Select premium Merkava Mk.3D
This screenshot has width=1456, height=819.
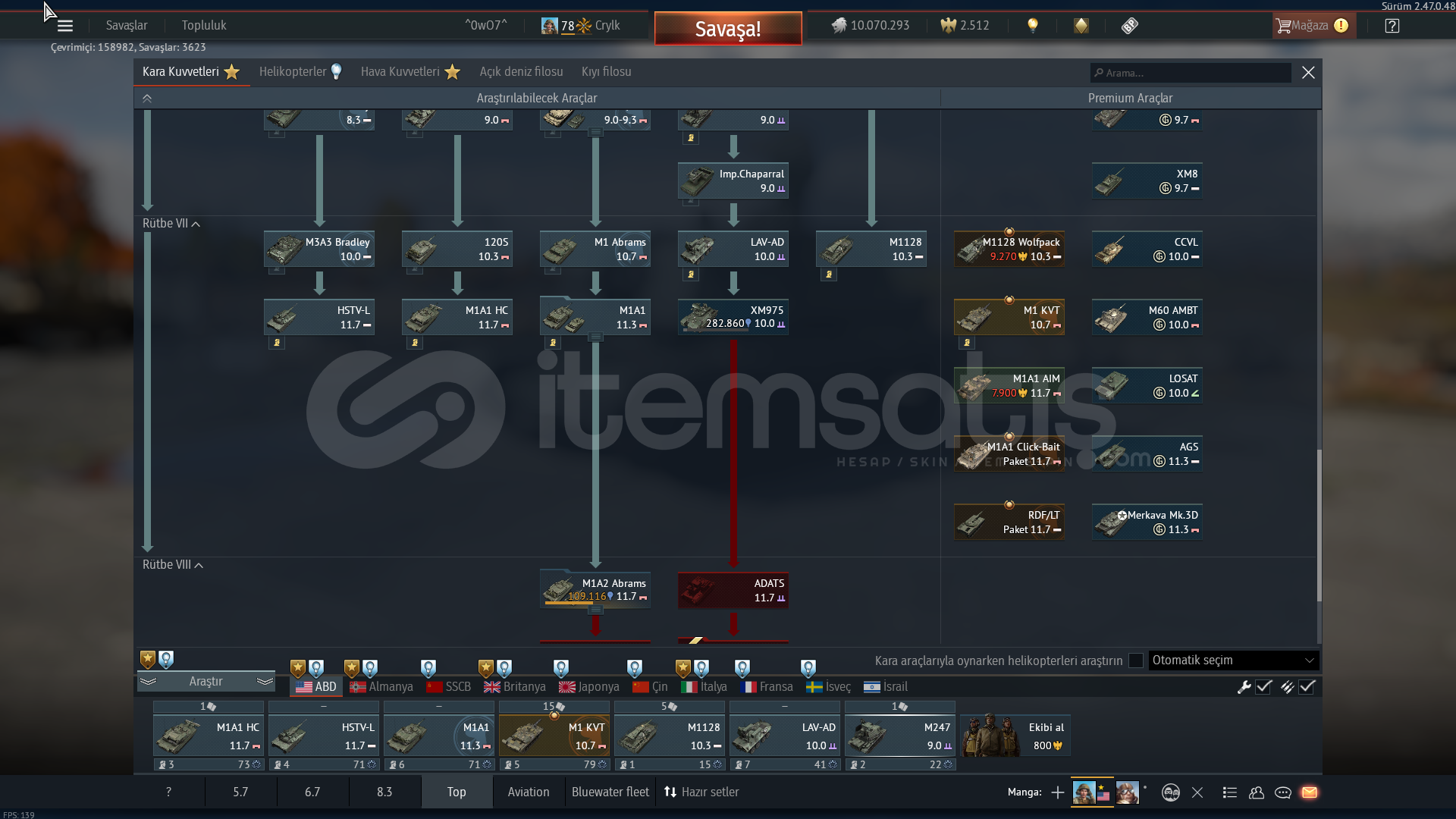click(1147, 522)
